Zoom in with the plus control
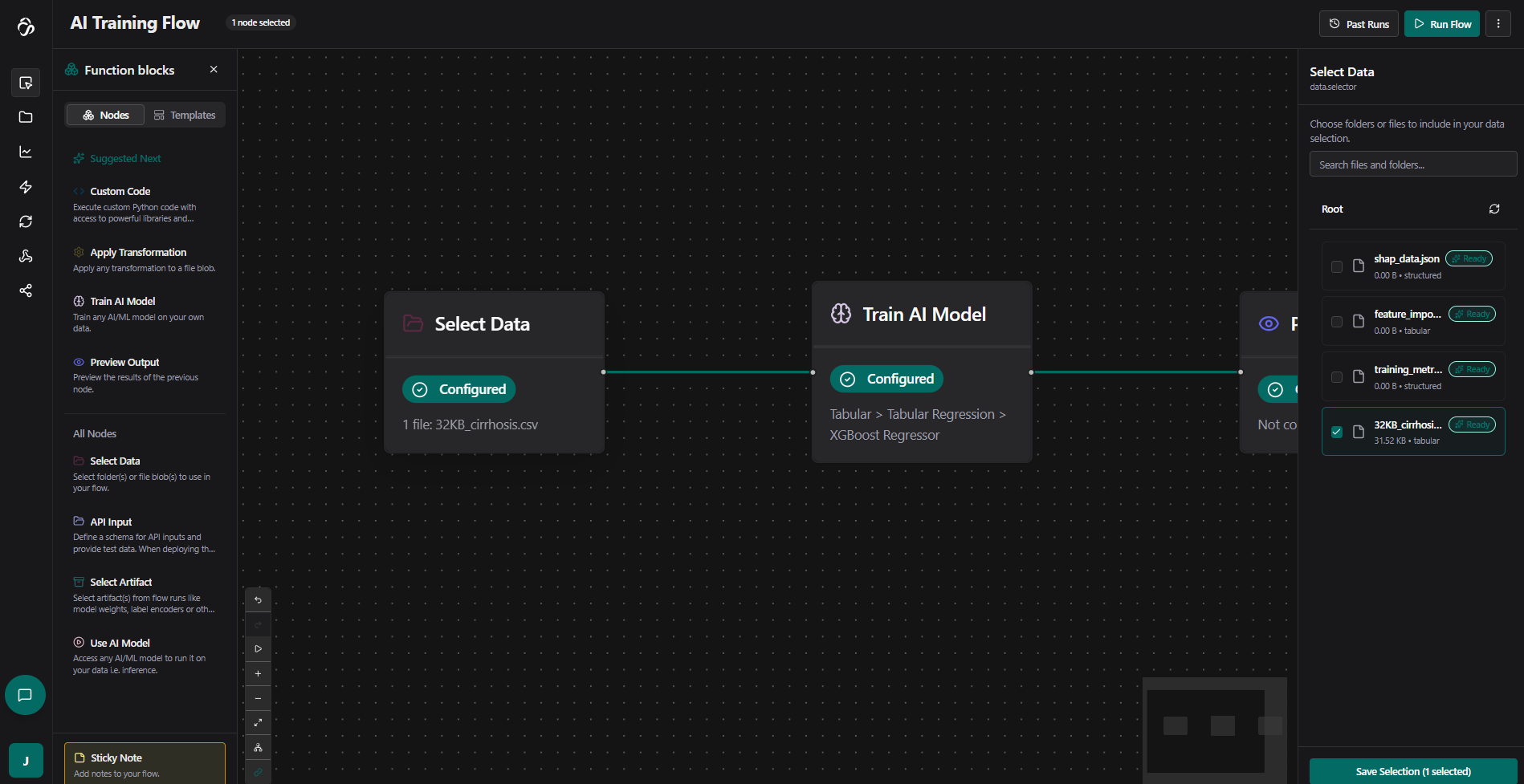 (x=258, y=674)
